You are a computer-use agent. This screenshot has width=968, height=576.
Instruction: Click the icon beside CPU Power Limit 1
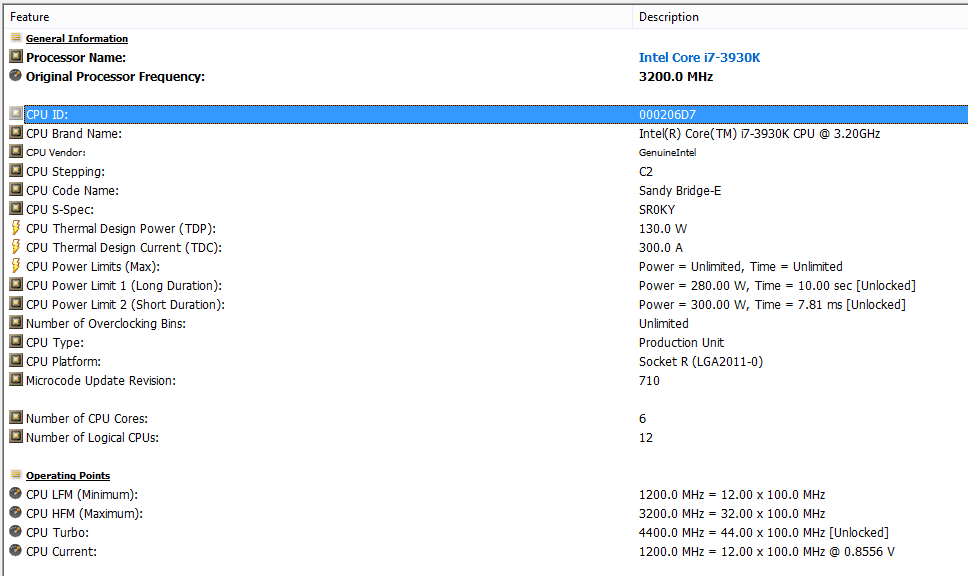(x=16, y=285)
